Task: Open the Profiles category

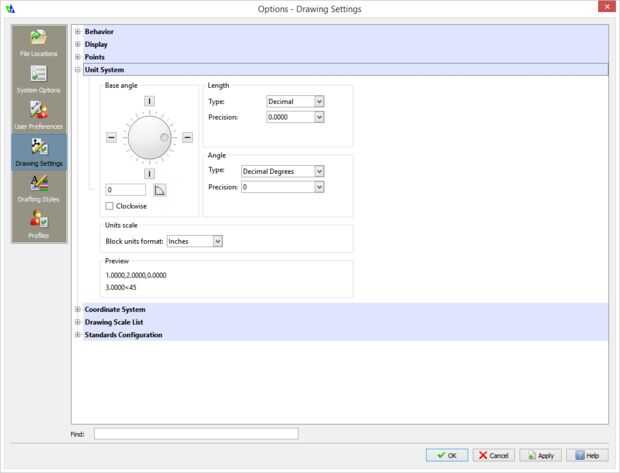Action: pyautogui.click(x=39, y=224)
